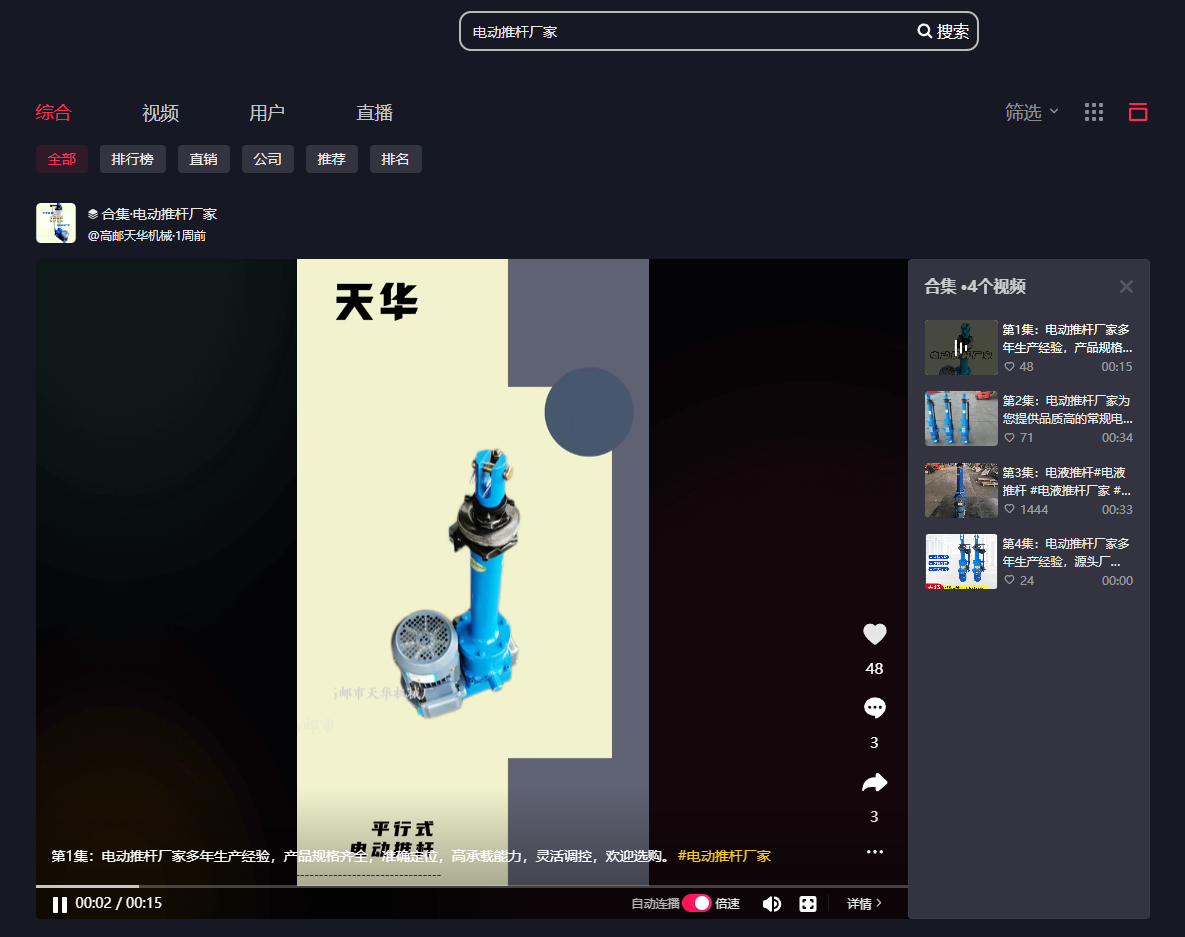Screen dimensions: 1185x937
Task: Click the share arrow icon
Action: pyautogui.click(x=874, y=782)
